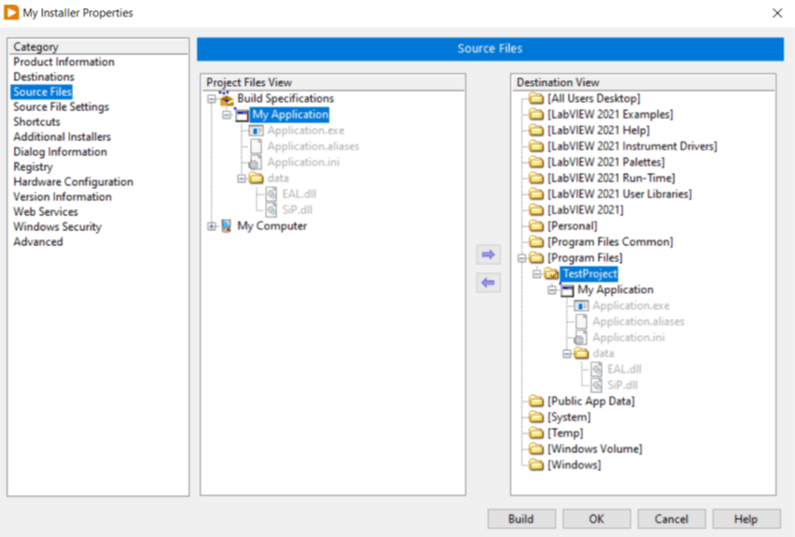Select My Application in Project Files View

[290, 115]
